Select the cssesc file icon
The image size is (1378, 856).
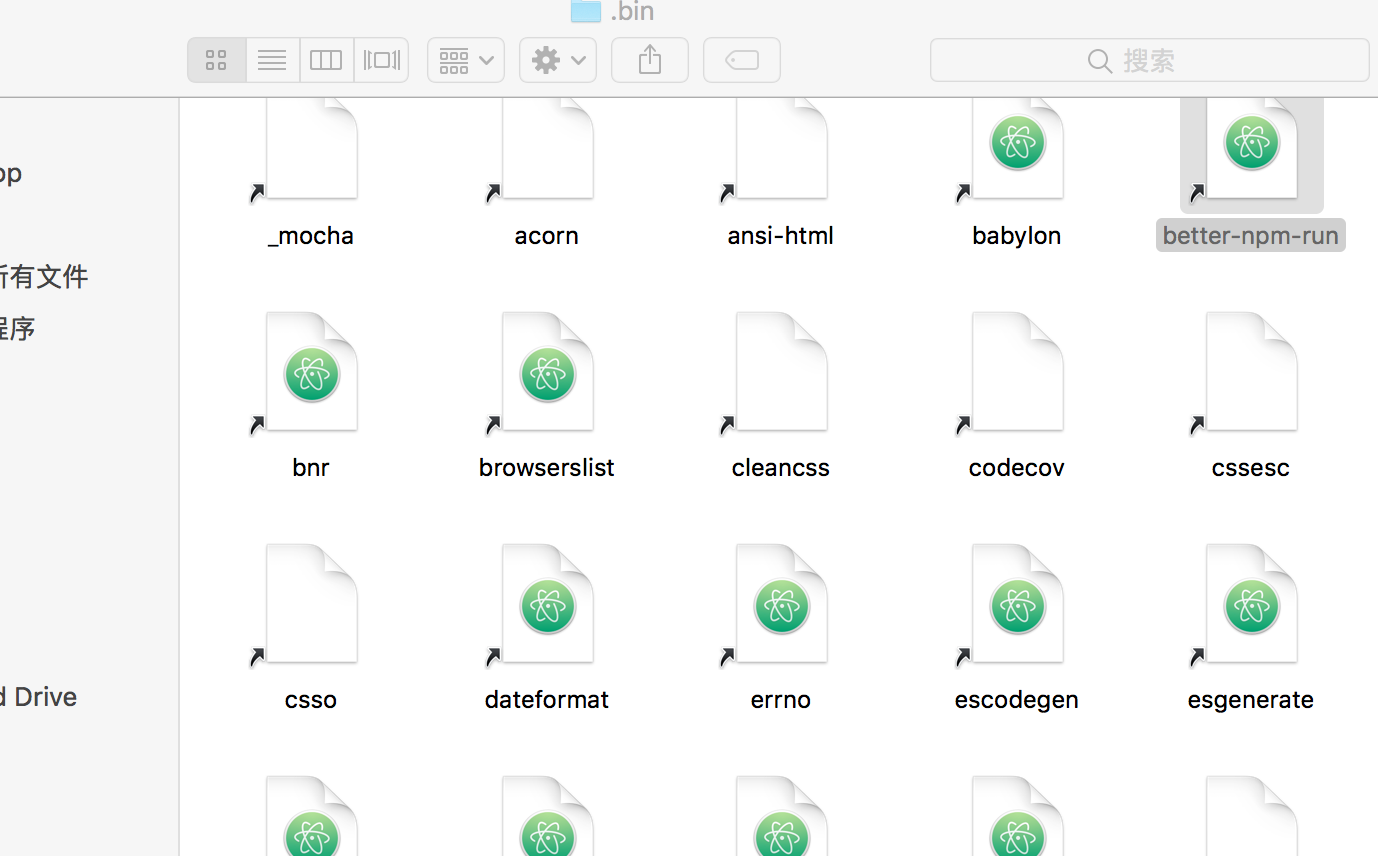pyautogui.click(x=1251, y=375)
